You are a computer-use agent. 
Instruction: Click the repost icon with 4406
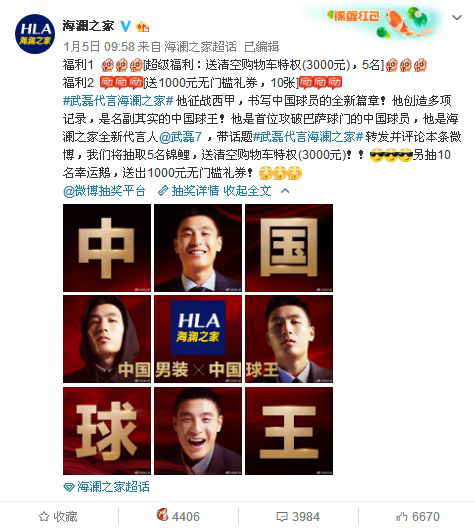click(x=178, y=516)
